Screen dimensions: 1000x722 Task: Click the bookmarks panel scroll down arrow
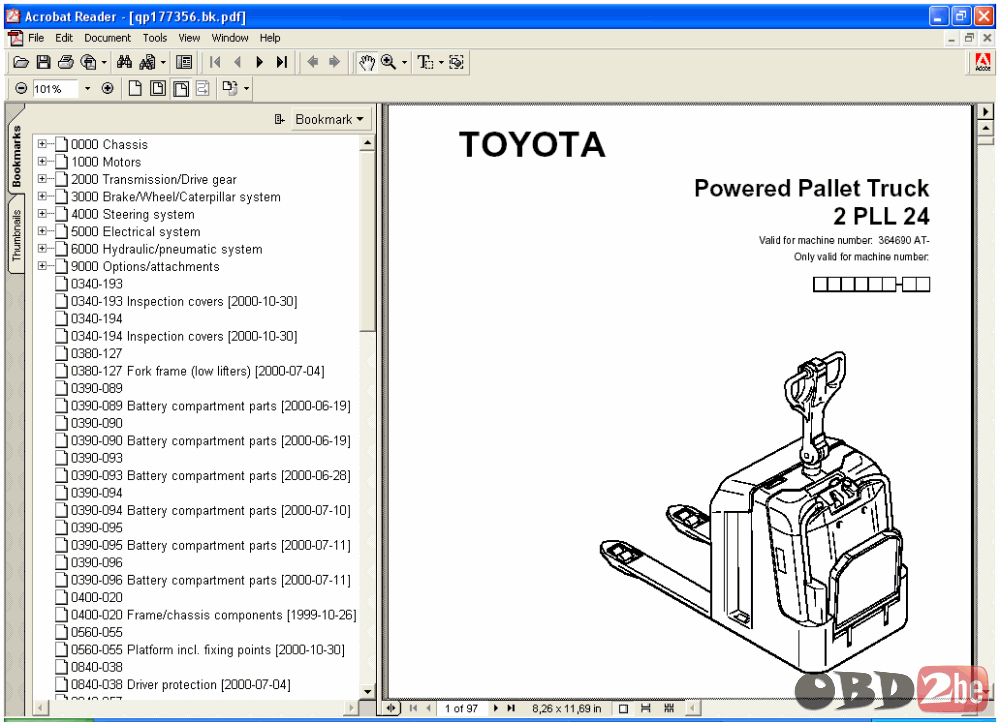click(x=367, y=691)
